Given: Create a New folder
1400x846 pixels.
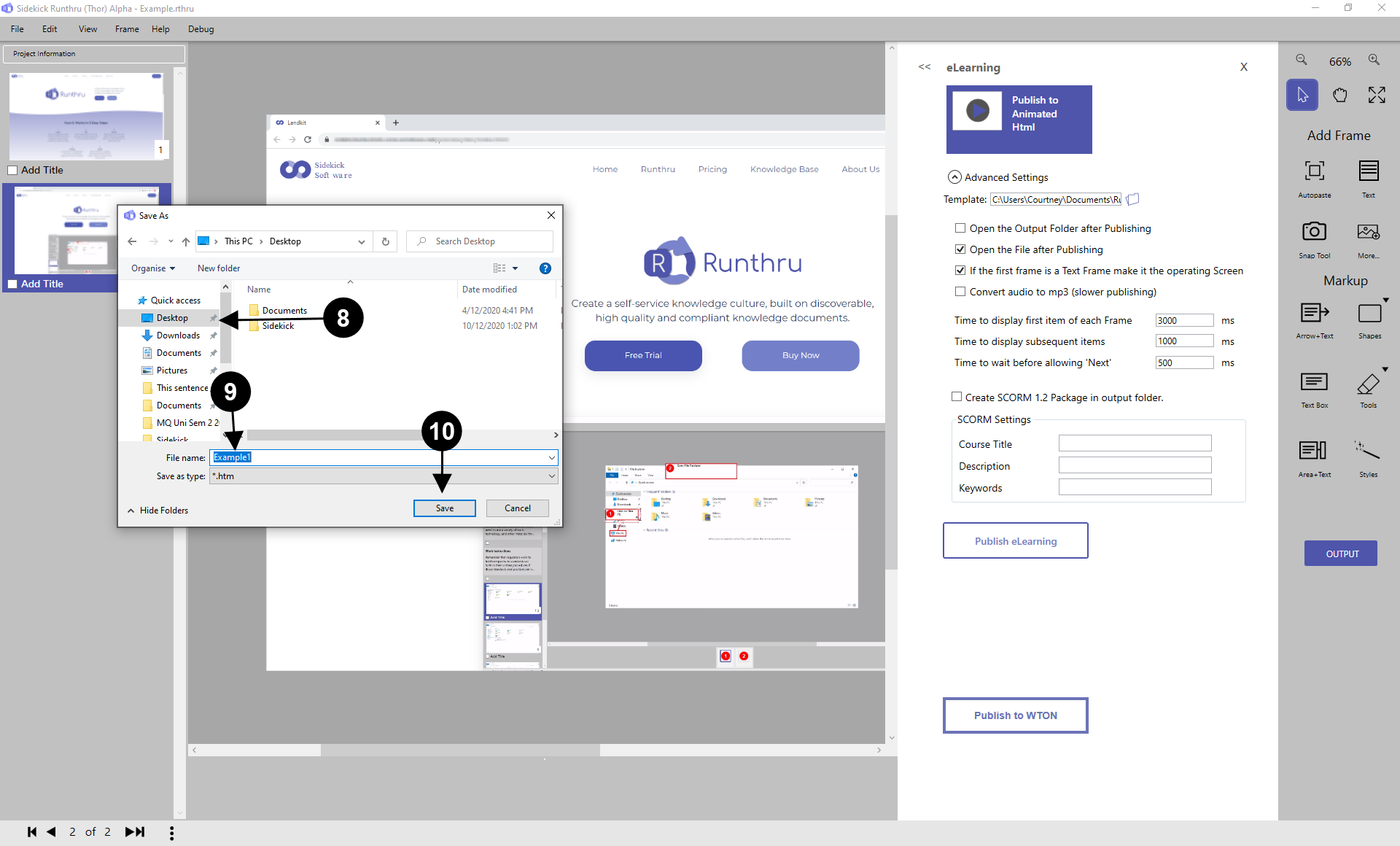Looking at the screenshot, I should (x=219, y=268).
